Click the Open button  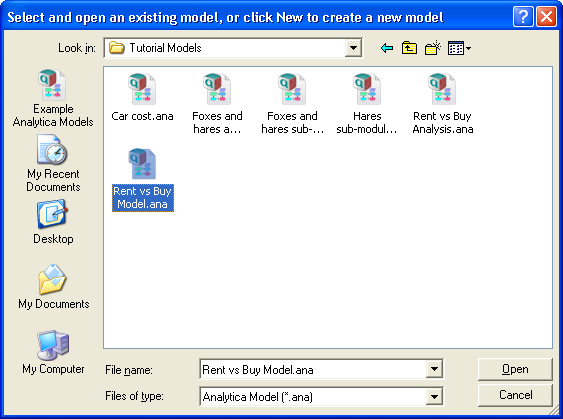(515, 369)
